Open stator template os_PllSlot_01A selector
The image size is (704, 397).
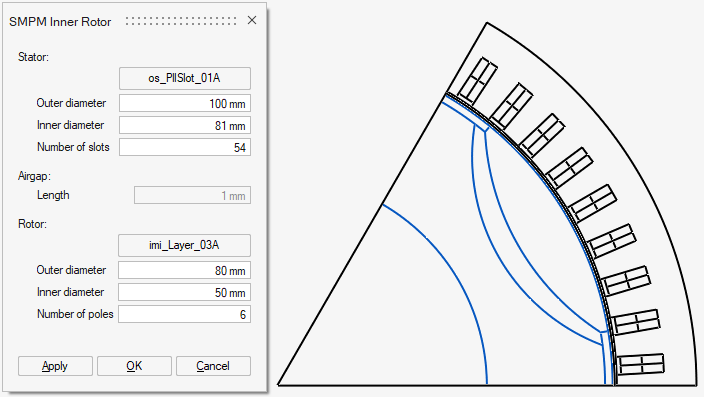[x=185, y=79]
